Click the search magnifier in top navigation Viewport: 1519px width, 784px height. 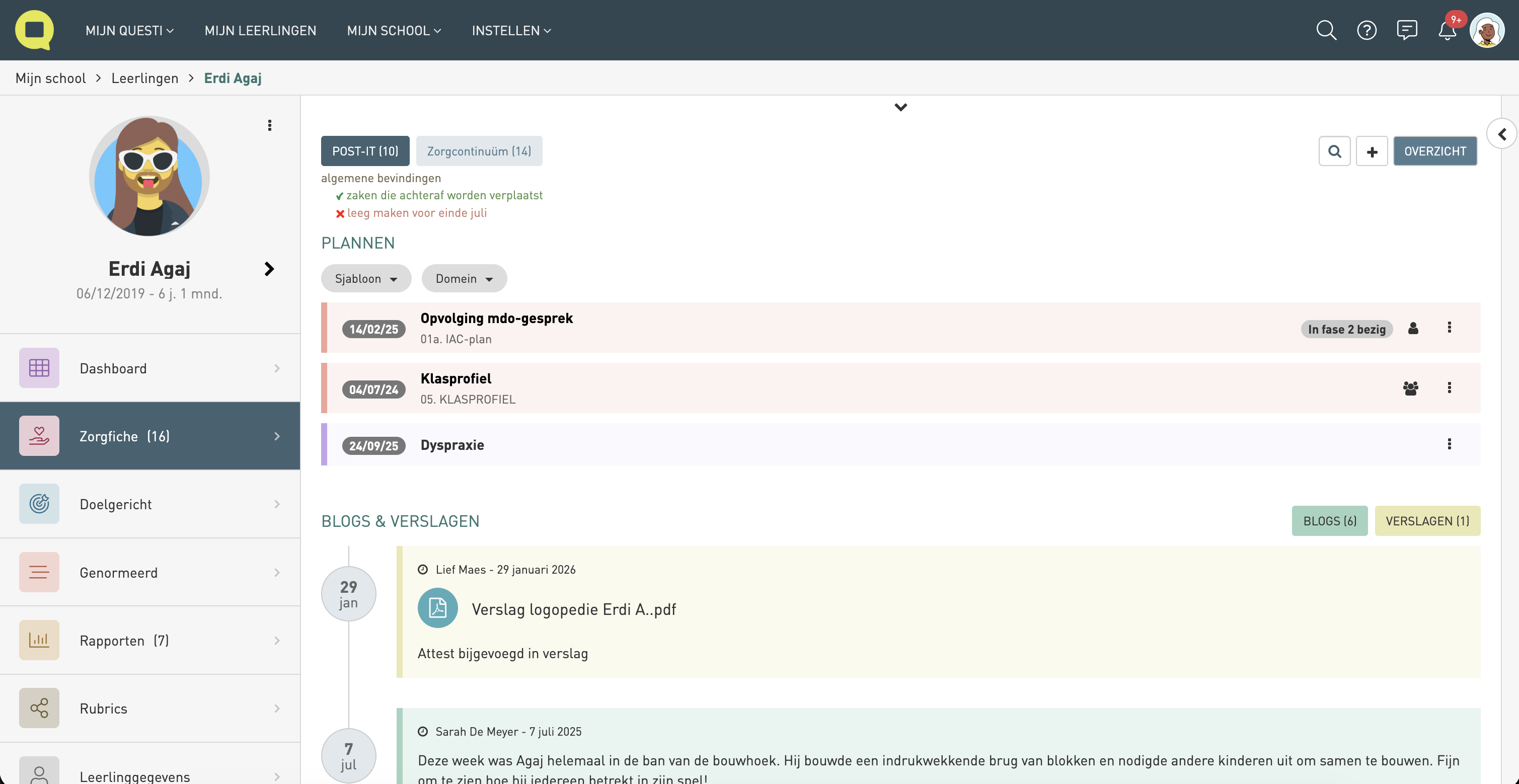tap(1326, 30)
